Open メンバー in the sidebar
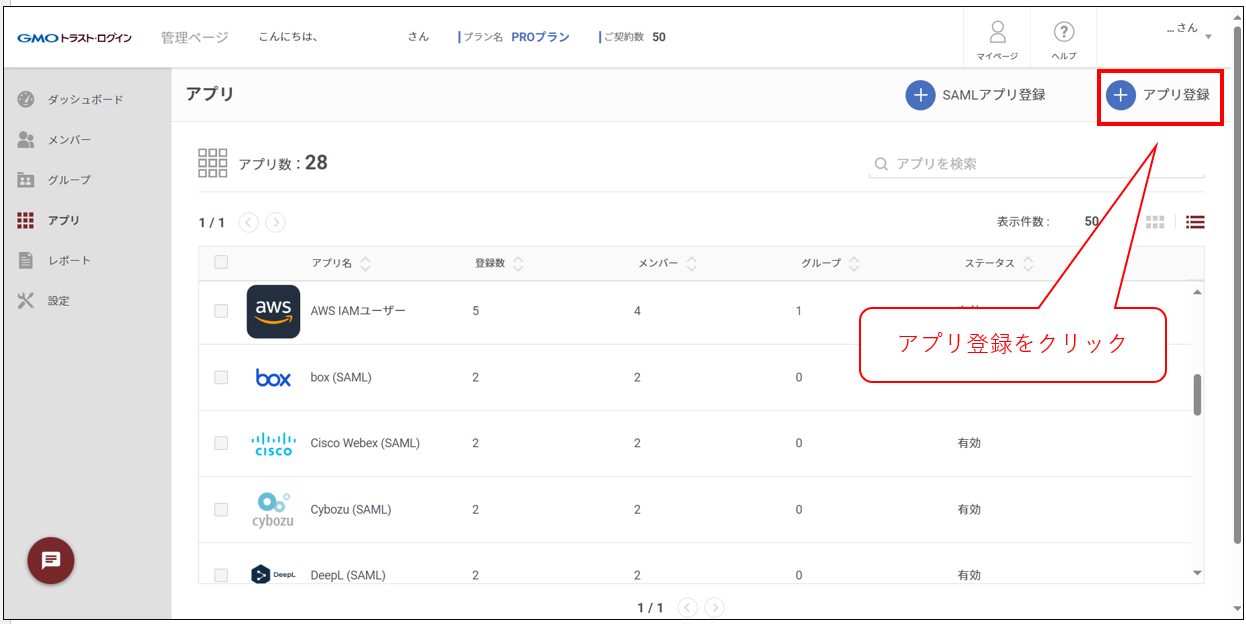 coord(69,140)
